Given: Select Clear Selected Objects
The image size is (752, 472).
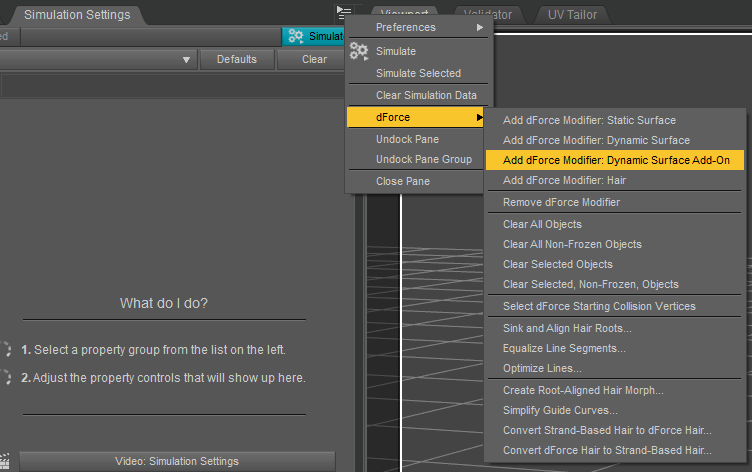Looking at the screenshot, I should [x=614, y=264].
